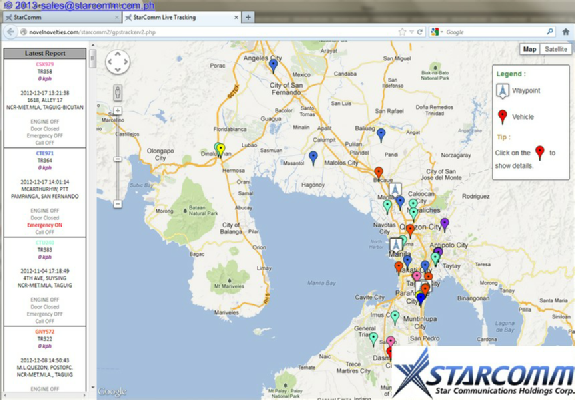Select vehicle TR383 in the report list
The width and height of the screenshot is (575, 400).
tap(45, 250)
